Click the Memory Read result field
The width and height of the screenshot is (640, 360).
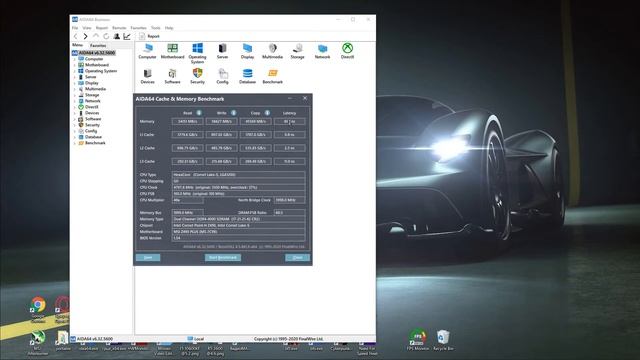(188, 121)
